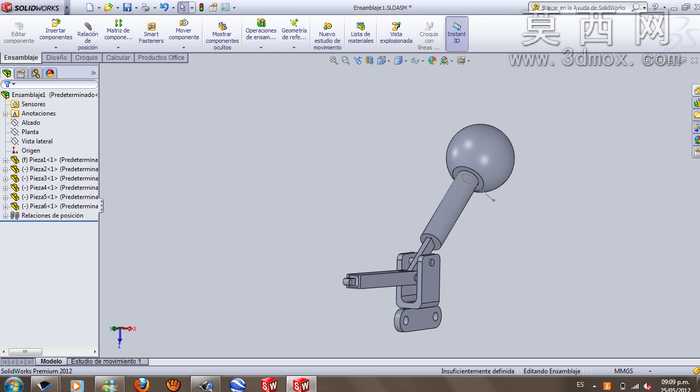The image size is (700, 392).
Task: Zoom to fit using first magnifier icon
Action: (333, 60)
